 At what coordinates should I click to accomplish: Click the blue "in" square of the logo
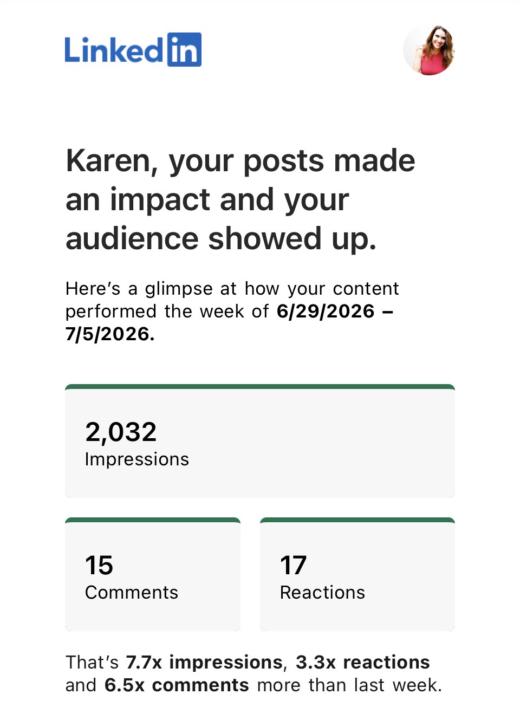tap(184, 50)
